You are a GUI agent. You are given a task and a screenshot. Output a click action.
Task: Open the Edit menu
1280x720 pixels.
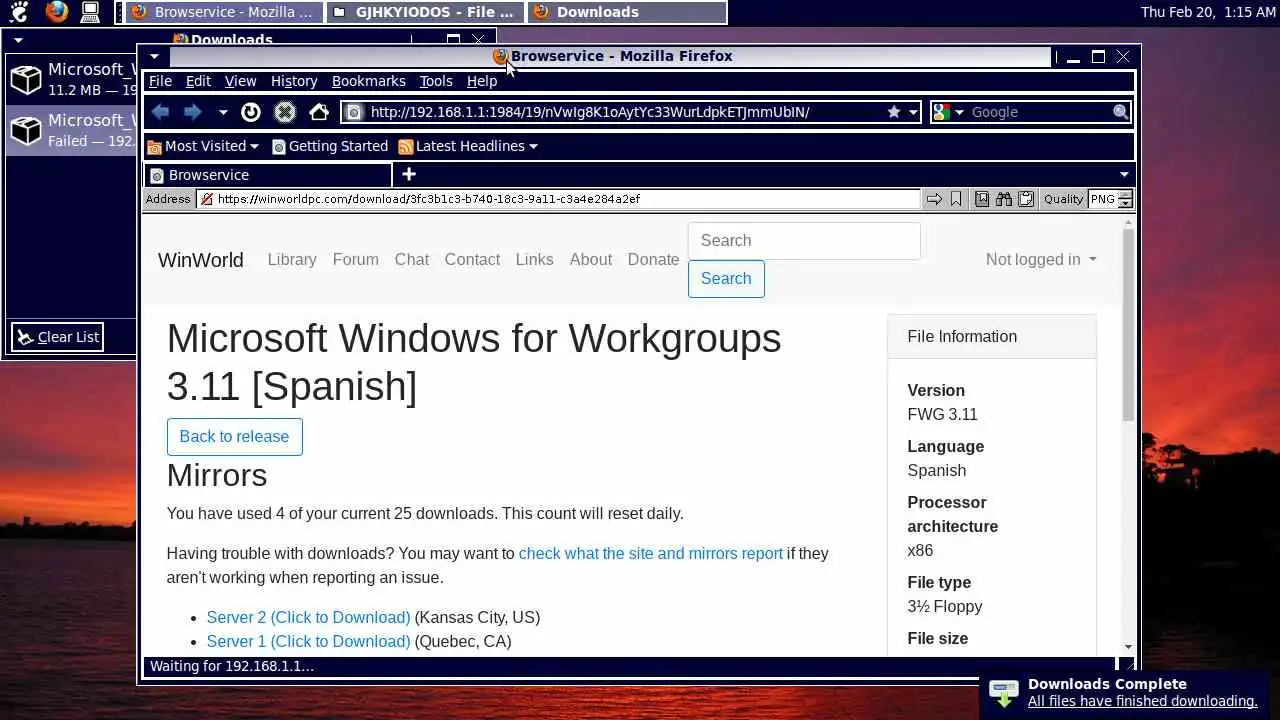[x=198, y=81]
